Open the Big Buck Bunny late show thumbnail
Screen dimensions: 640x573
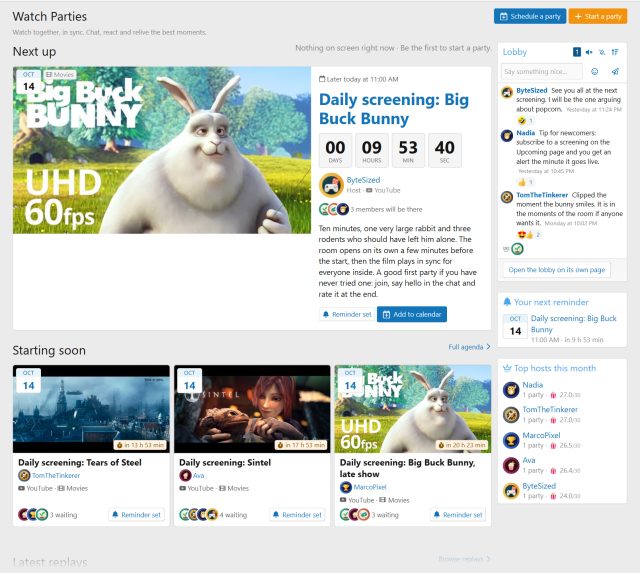(413, 409)
